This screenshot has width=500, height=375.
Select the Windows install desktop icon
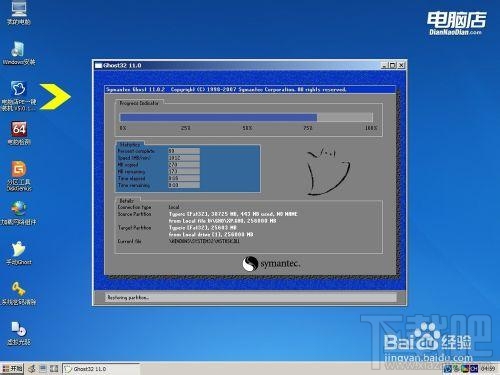coord(19,53)
